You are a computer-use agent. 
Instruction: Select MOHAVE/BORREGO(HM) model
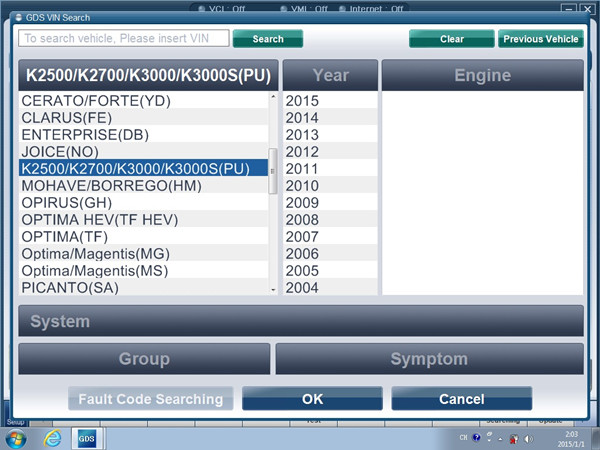point(143,186)
